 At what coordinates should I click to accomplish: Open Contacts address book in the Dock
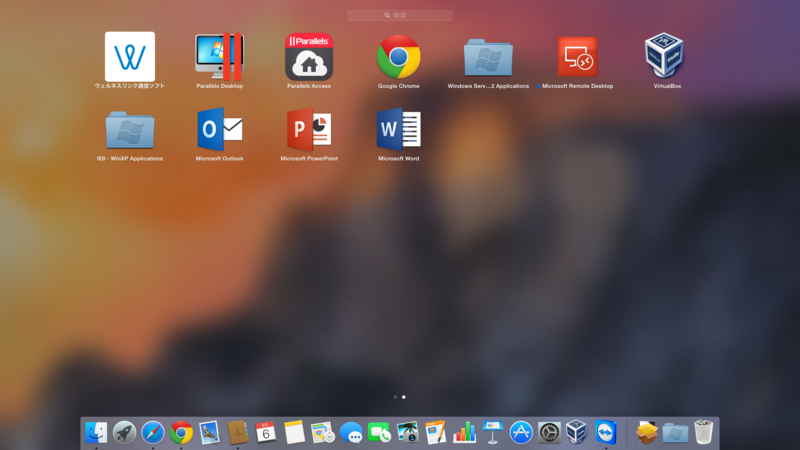coord(238,433)
